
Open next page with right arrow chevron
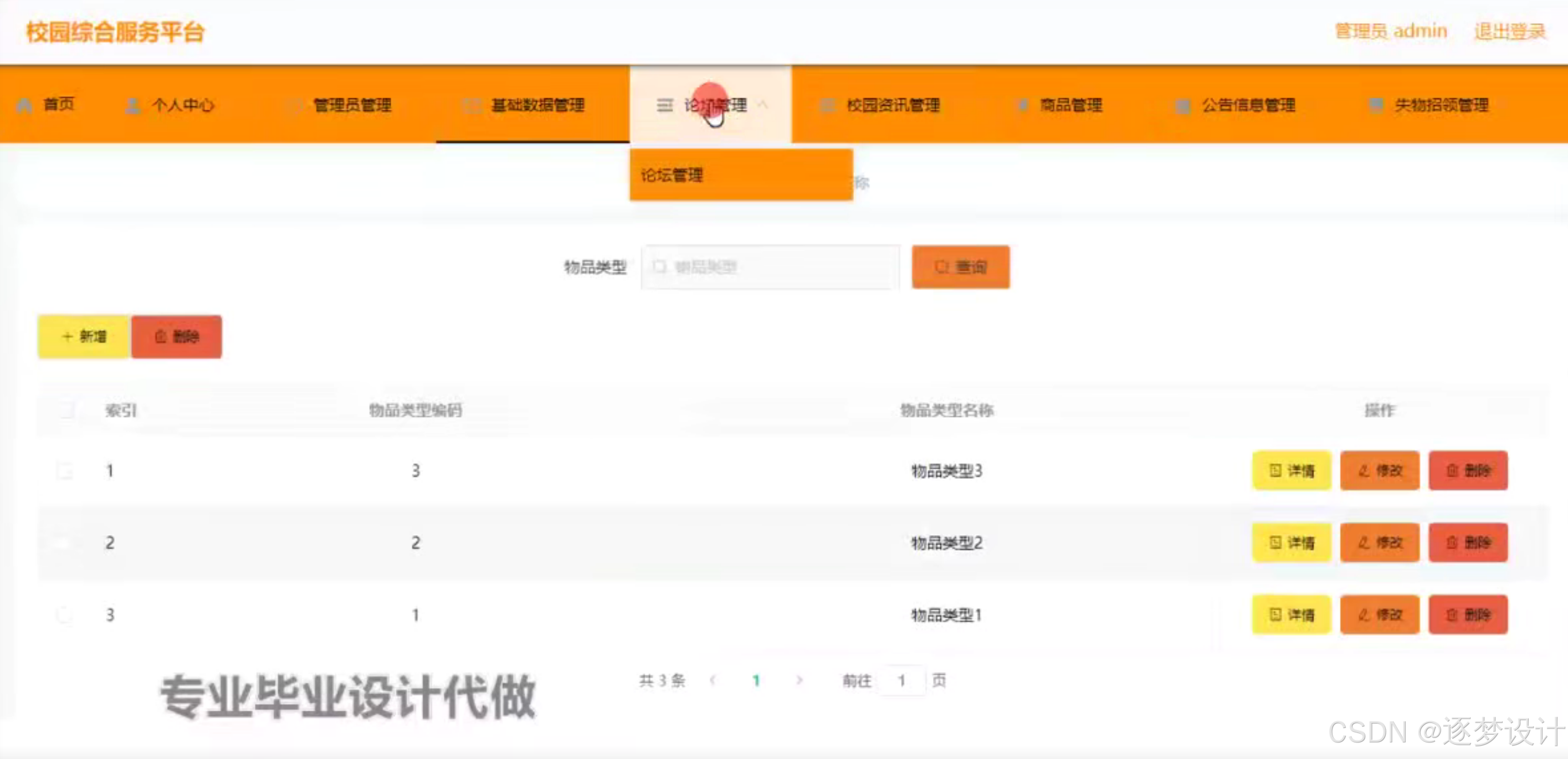tap(799, 680)
